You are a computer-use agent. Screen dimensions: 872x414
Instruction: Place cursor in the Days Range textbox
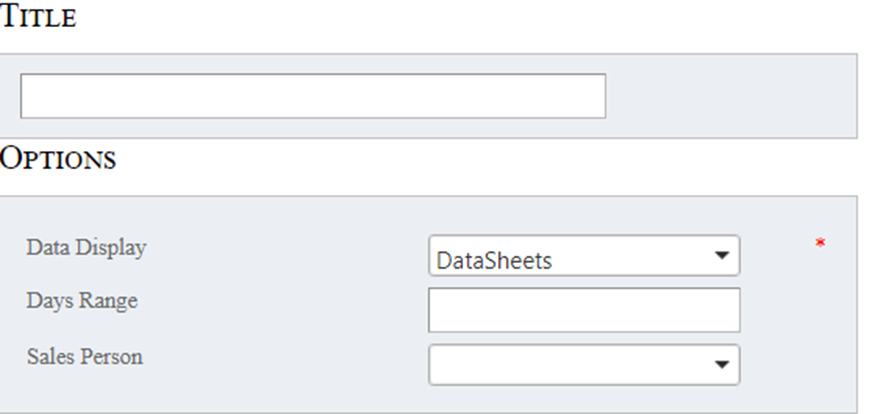[x=583, y=310]
